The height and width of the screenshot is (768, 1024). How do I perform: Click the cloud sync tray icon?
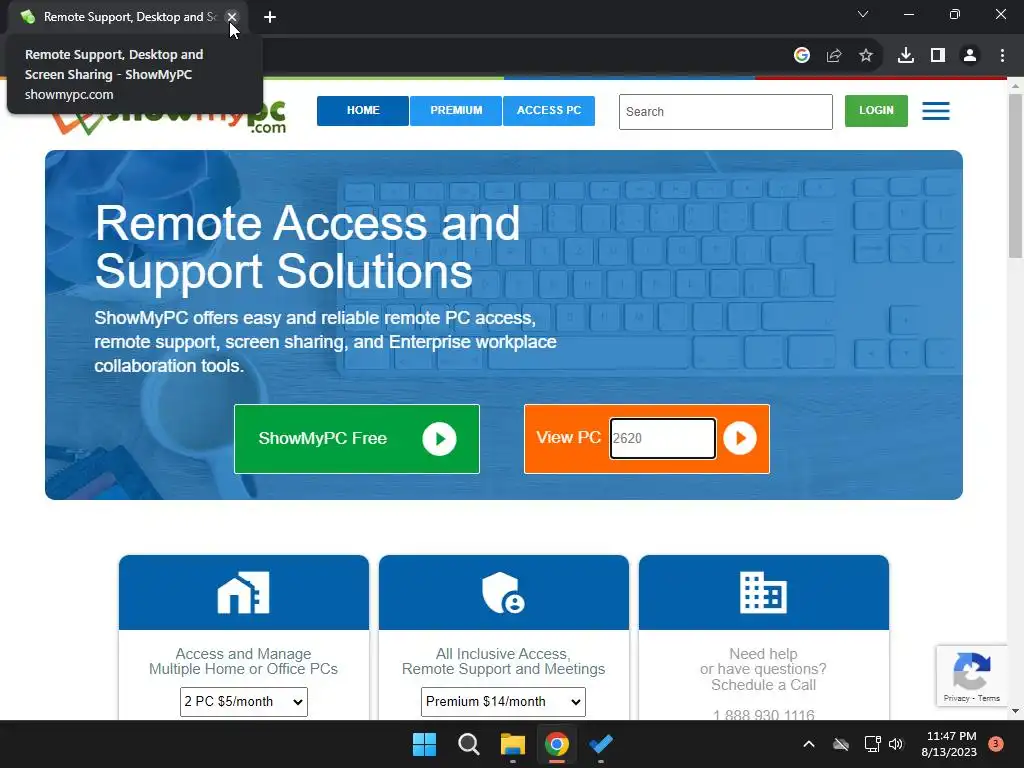[x=841, y=744]
